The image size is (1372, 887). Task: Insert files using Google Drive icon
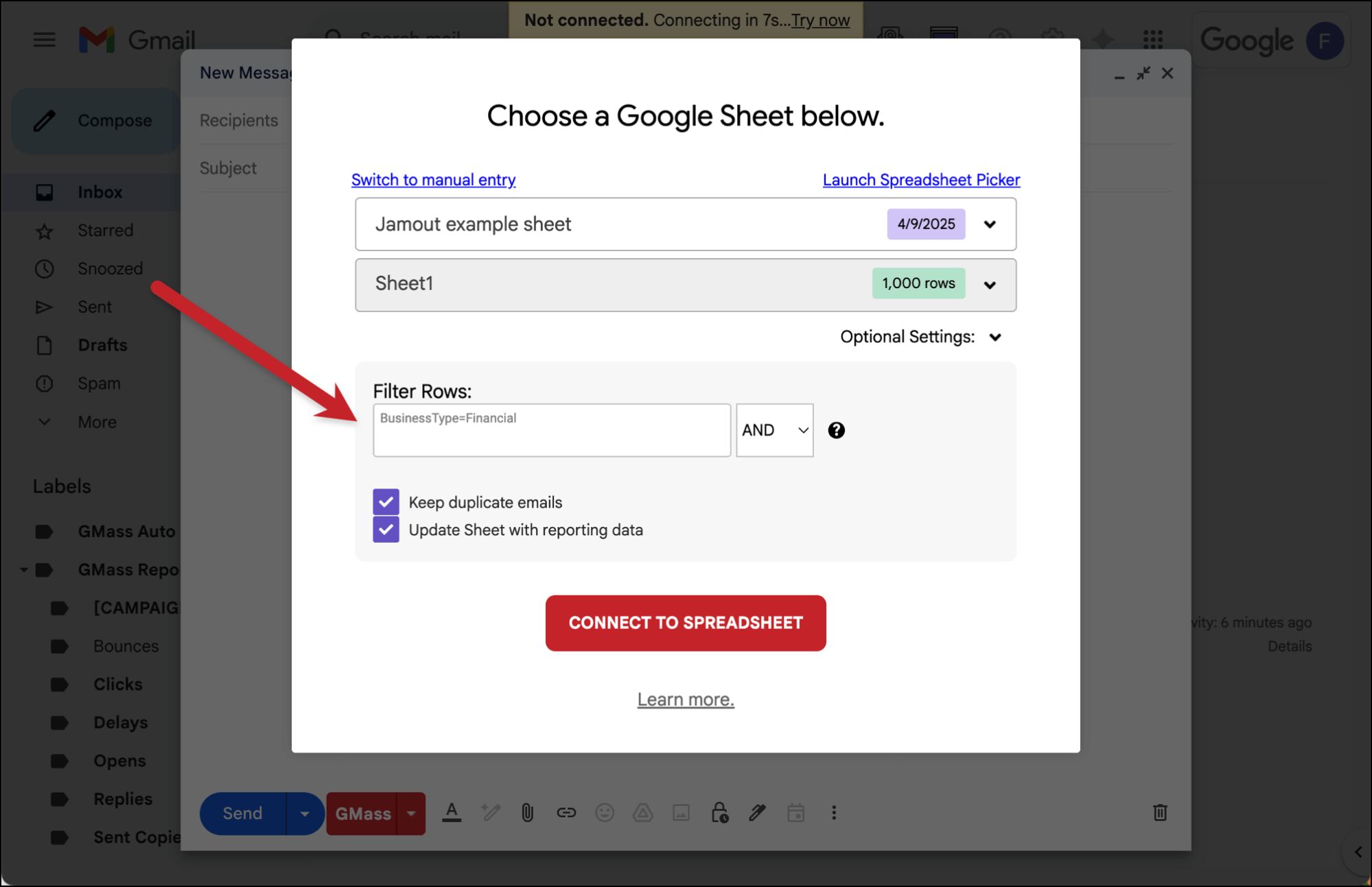coord(643,813)
